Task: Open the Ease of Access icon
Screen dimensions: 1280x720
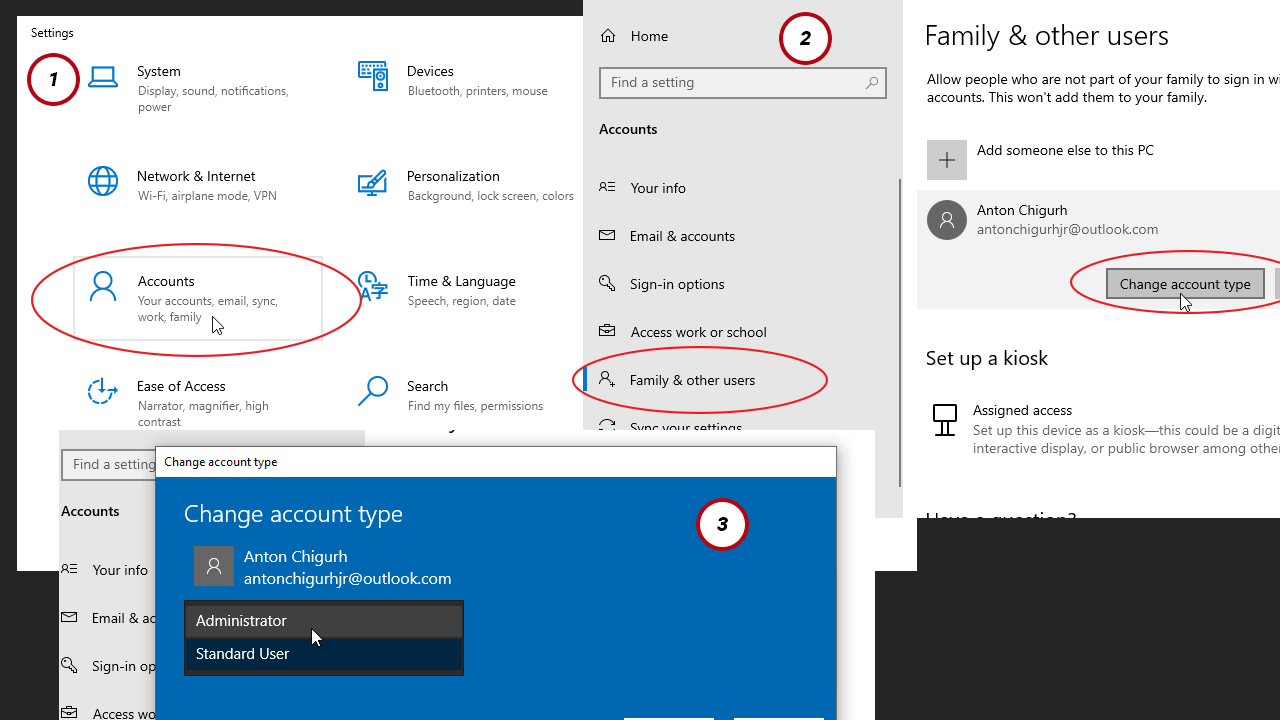Action: pos(103,391)
